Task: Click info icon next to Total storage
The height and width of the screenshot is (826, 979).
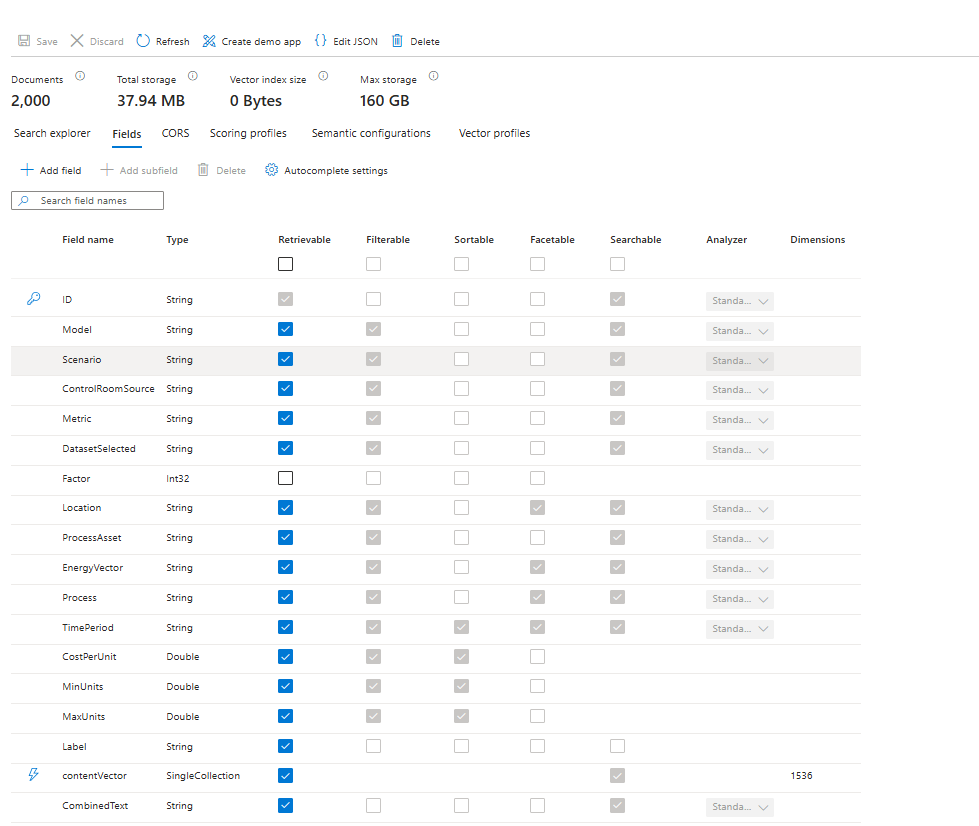Action: pos(193,76)
